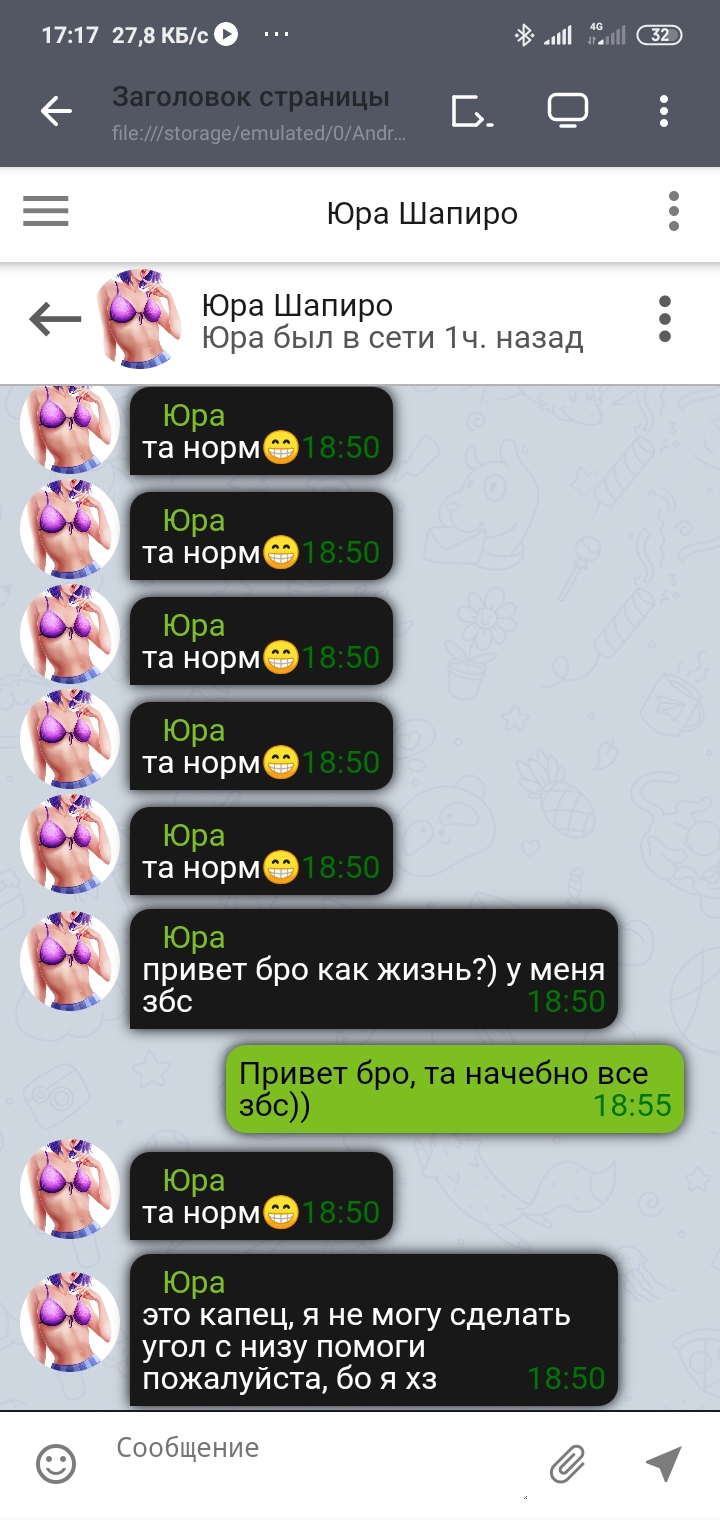Tap the paperclip attach file icon
The width and height of the screenshot is (720, 1520).
point(567,1464)
